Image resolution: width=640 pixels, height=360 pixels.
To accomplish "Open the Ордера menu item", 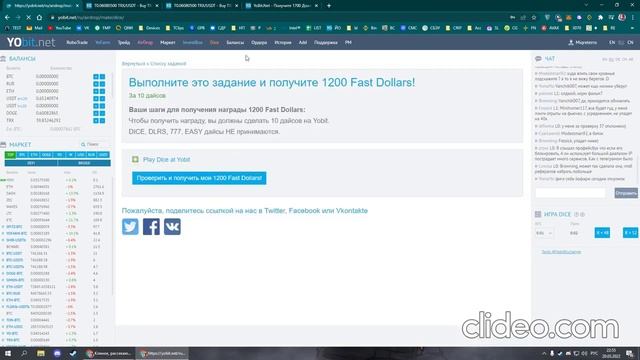I will pos(259,42).
